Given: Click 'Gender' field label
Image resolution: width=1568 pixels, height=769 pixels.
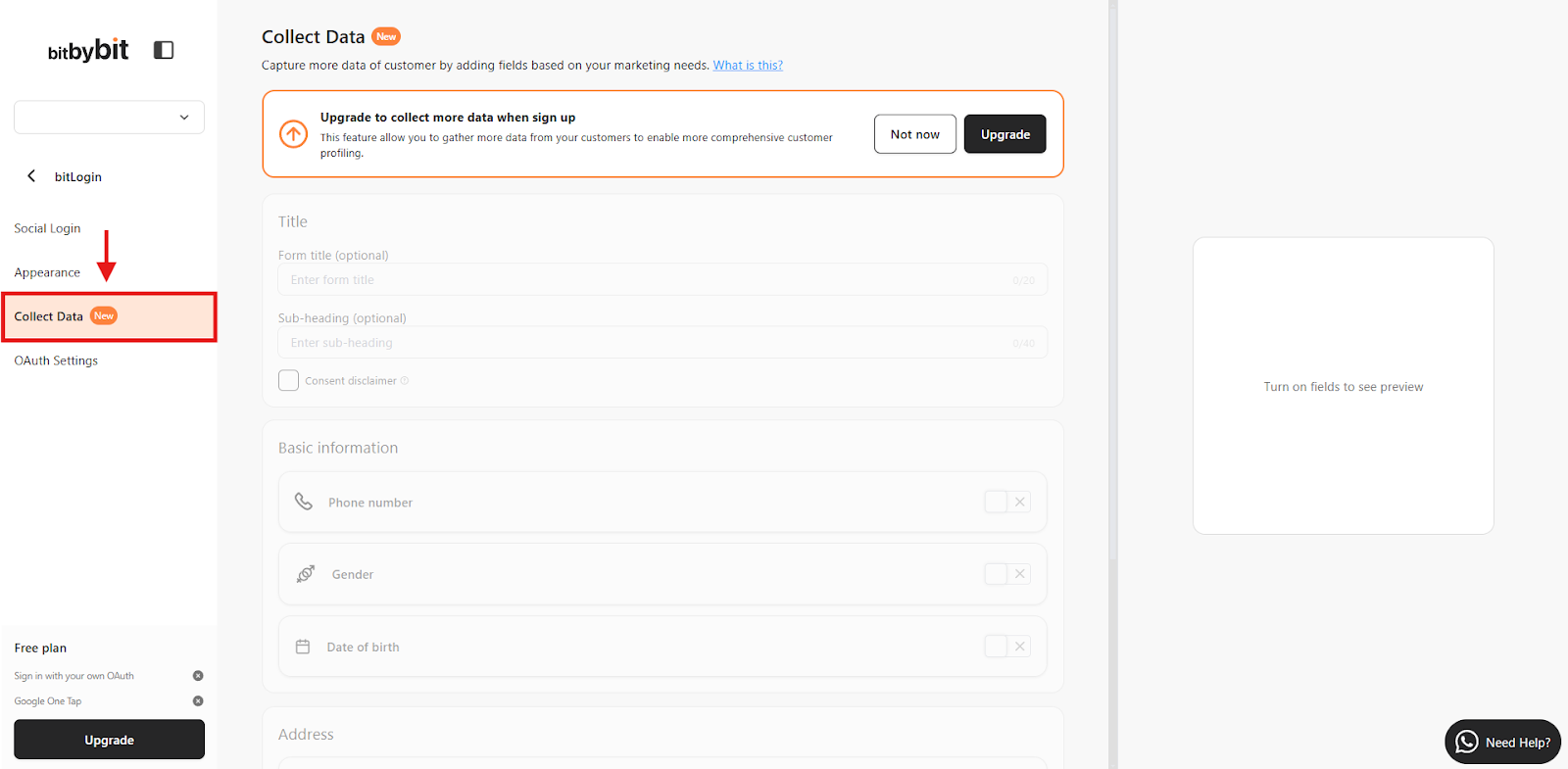Looking at the screenshot, I should pos(353,575).
